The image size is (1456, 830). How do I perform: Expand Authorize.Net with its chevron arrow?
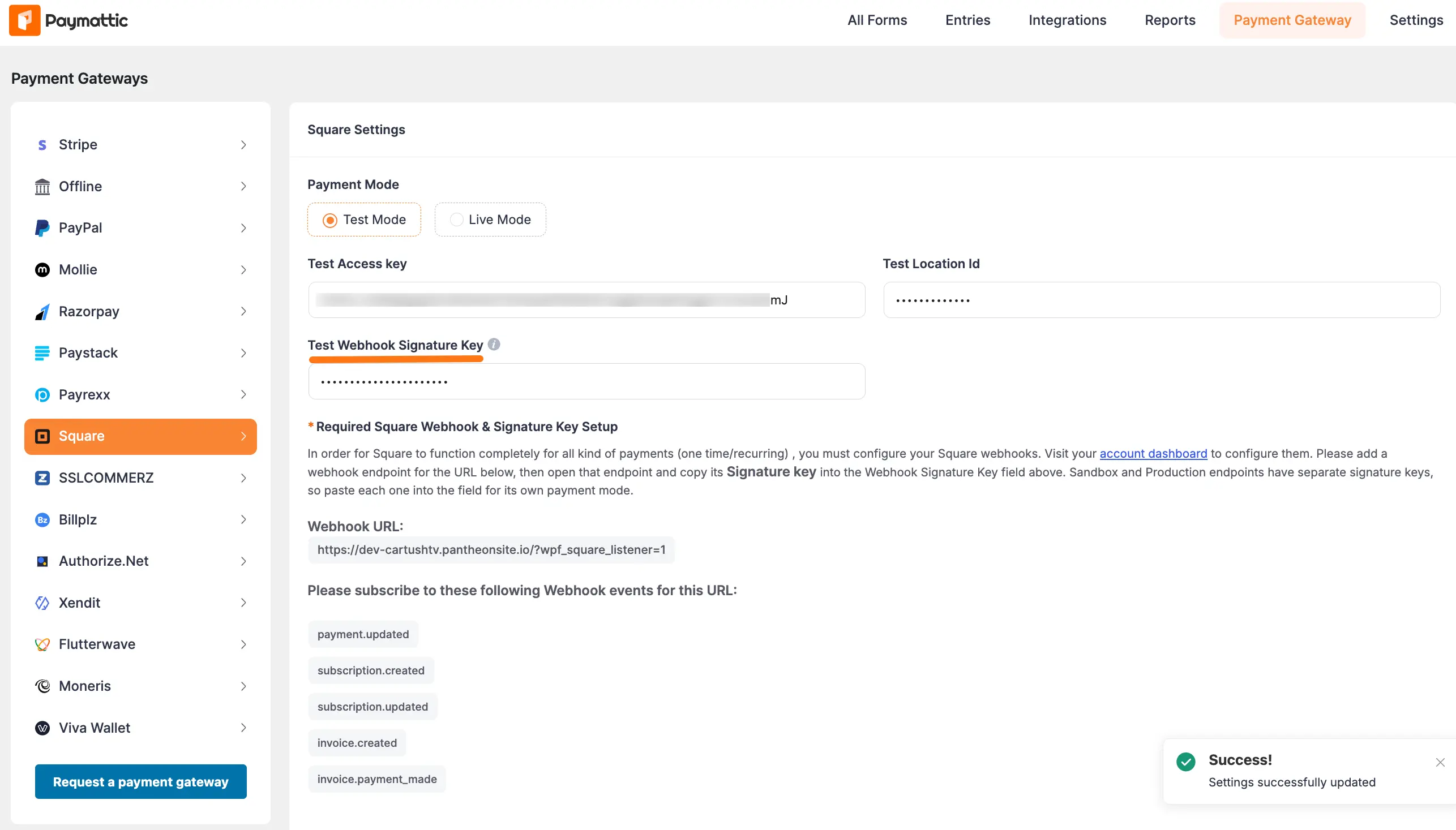pyautogui.click(x=243, y=561)
